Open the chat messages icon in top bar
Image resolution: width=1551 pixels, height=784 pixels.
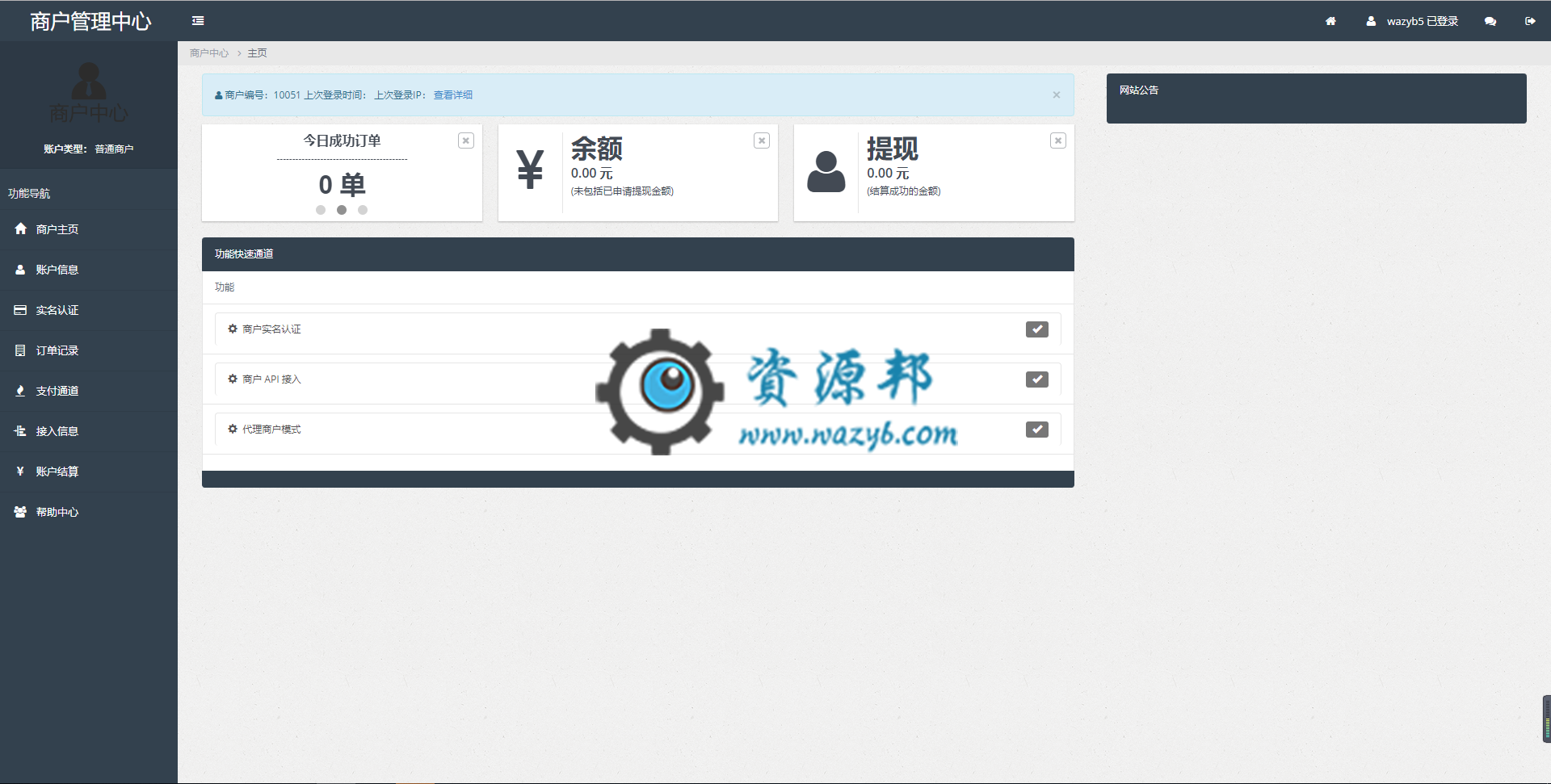pyautogui.click(x=1490, y=21)
